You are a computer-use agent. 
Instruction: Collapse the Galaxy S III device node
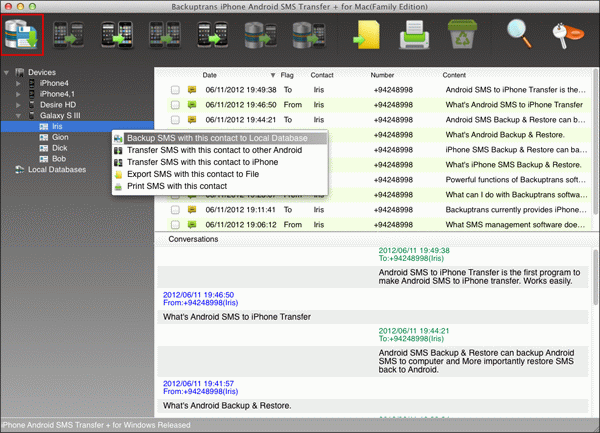[x=18, y=116]
